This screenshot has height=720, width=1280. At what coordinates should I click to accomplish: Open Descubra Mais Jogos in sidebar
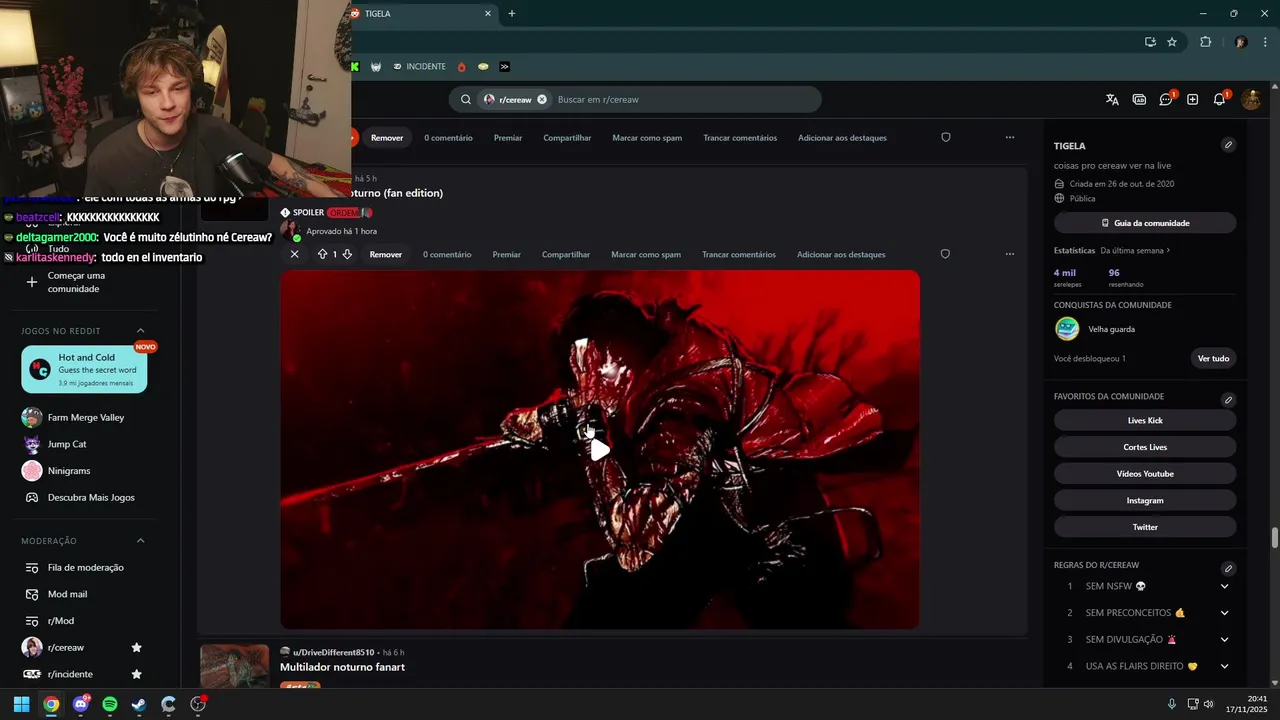[x=91, y=497]
